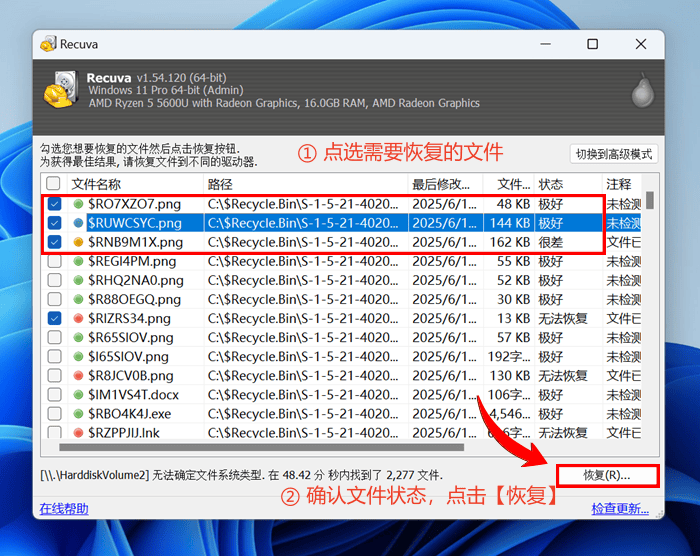The width and height of the screenshot is (700, 556).
Task: Toggle the select-all checkbox in header
Action: pos(54,183)
